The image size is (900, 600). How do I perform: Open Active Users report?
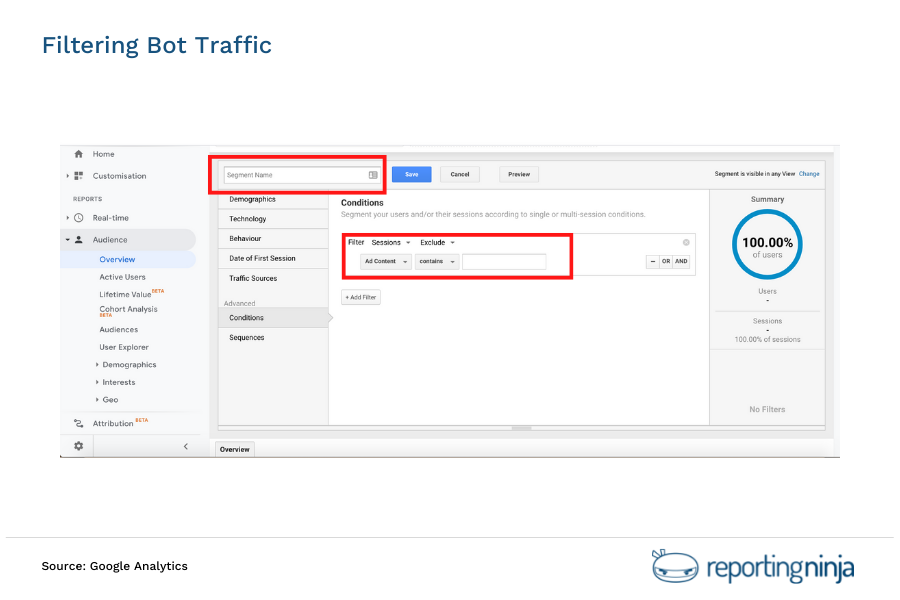[x=122, y=277]
